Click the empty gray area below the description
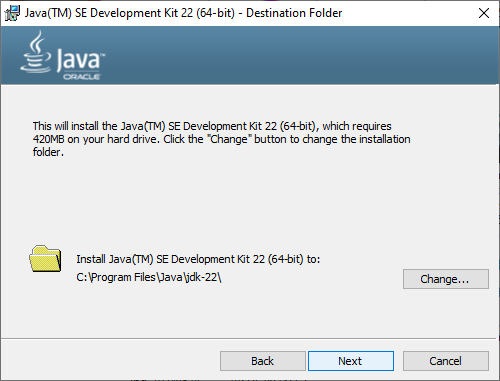The height and width of the screenshot is (381, 500). pyautogui.click(x=250, y=200)
